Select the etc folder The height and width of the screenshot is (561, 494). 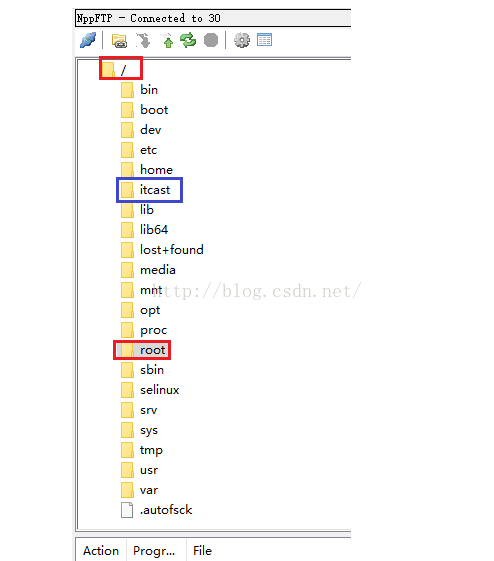(x=139, y=150)
